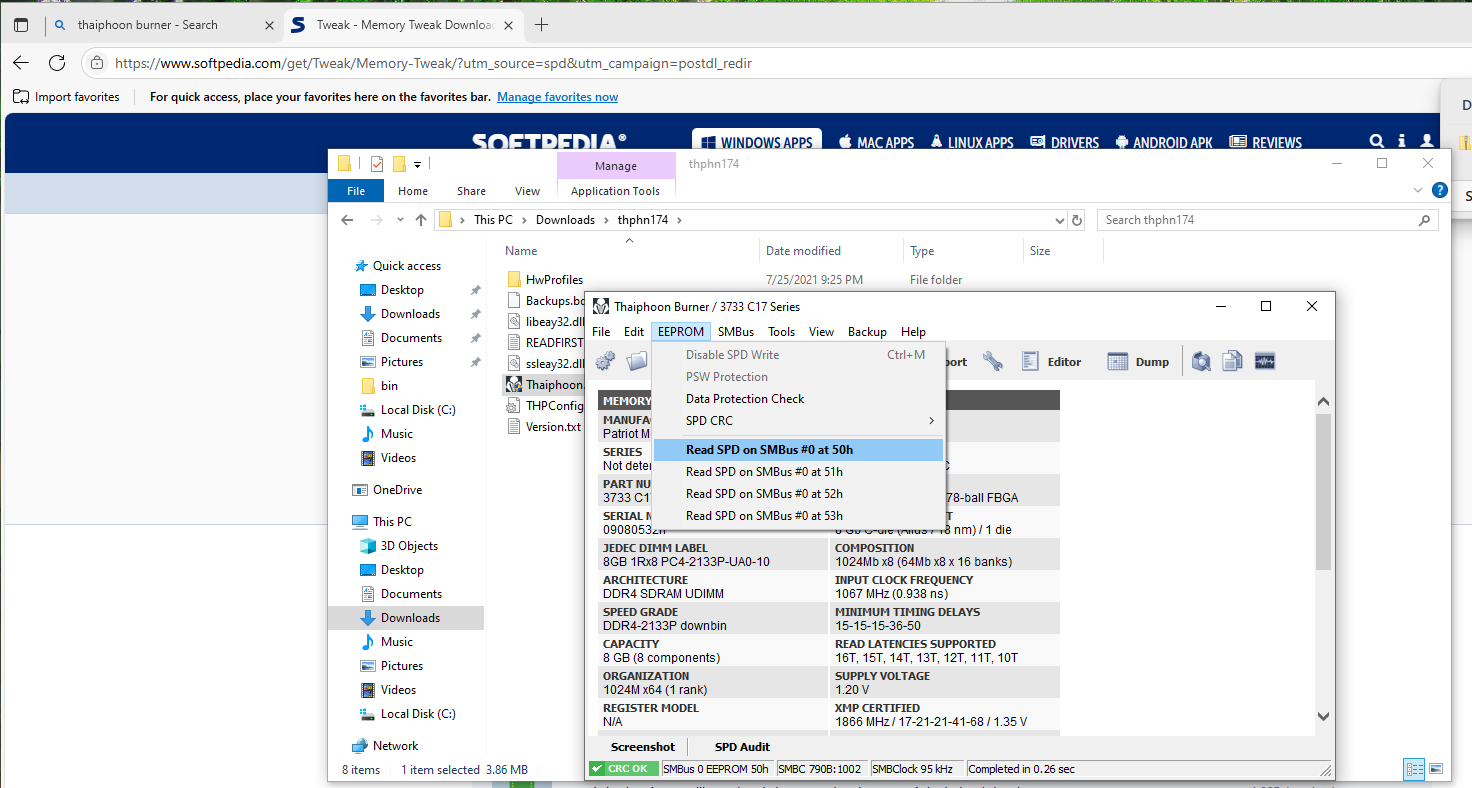Open Softpedia DRIVERS section
The height and width of the screenshot is (788, 1472).
[1064, 142]
